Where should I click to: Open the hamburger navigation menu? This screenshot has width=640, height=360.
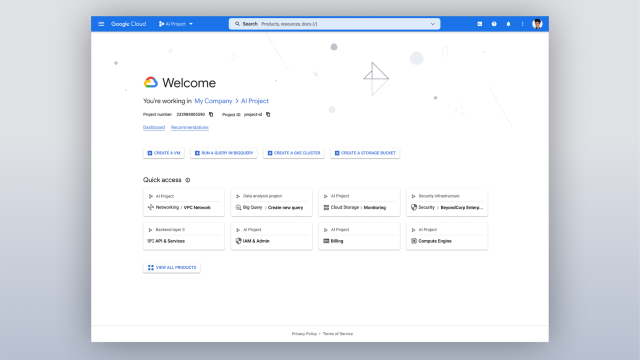pyautogui.click(x=101, y=24)
